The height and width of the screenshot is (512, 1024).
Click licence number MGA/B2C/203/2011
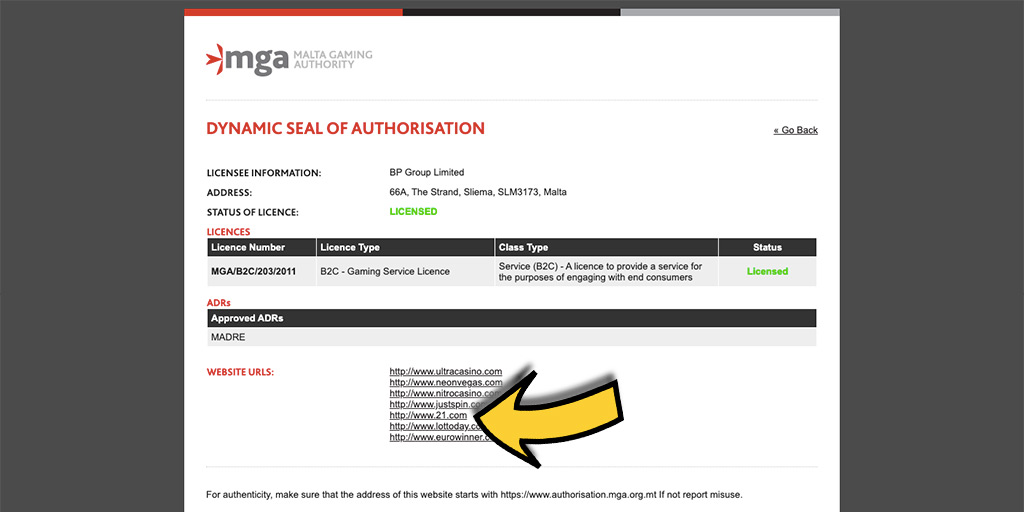pyautogui.click(x=253, y=271)
